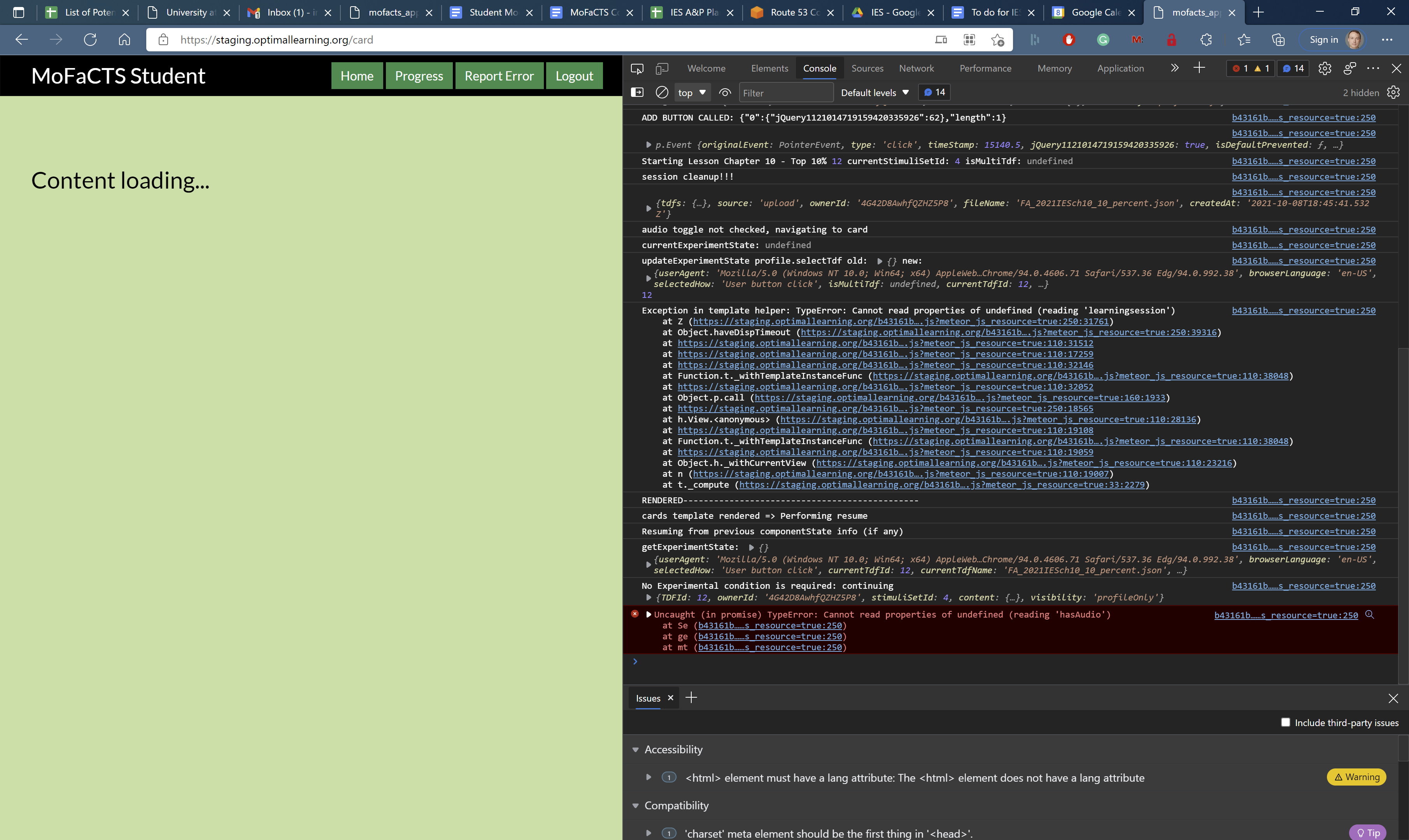Viewport: 1409px width, 840px height.
Task: Open the AdBlock extension icon
Action: (x=1069, y=40)
